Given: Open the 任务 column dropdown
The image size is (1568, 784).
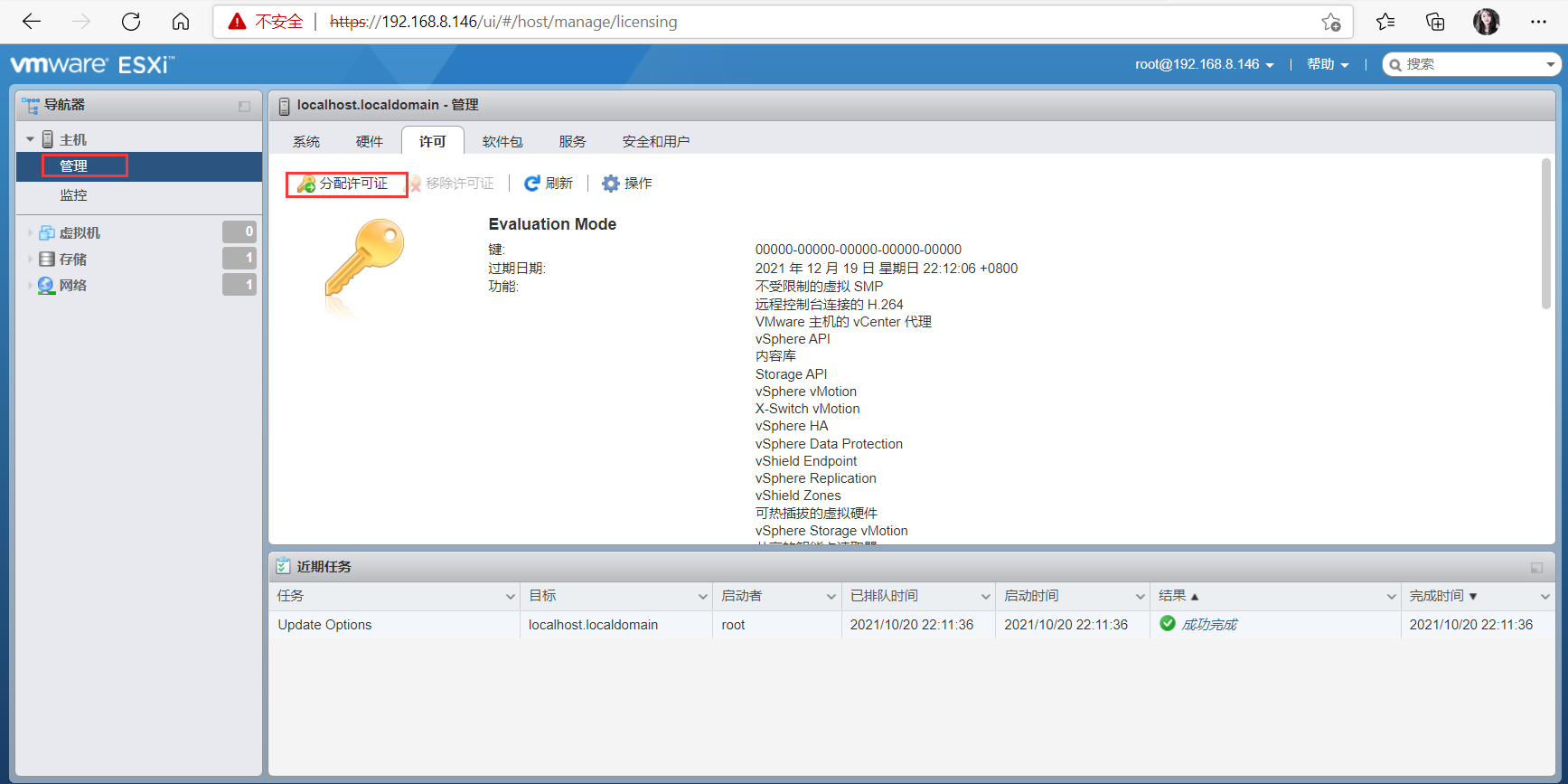Looking at the screenshot, I should pos(511,596).
